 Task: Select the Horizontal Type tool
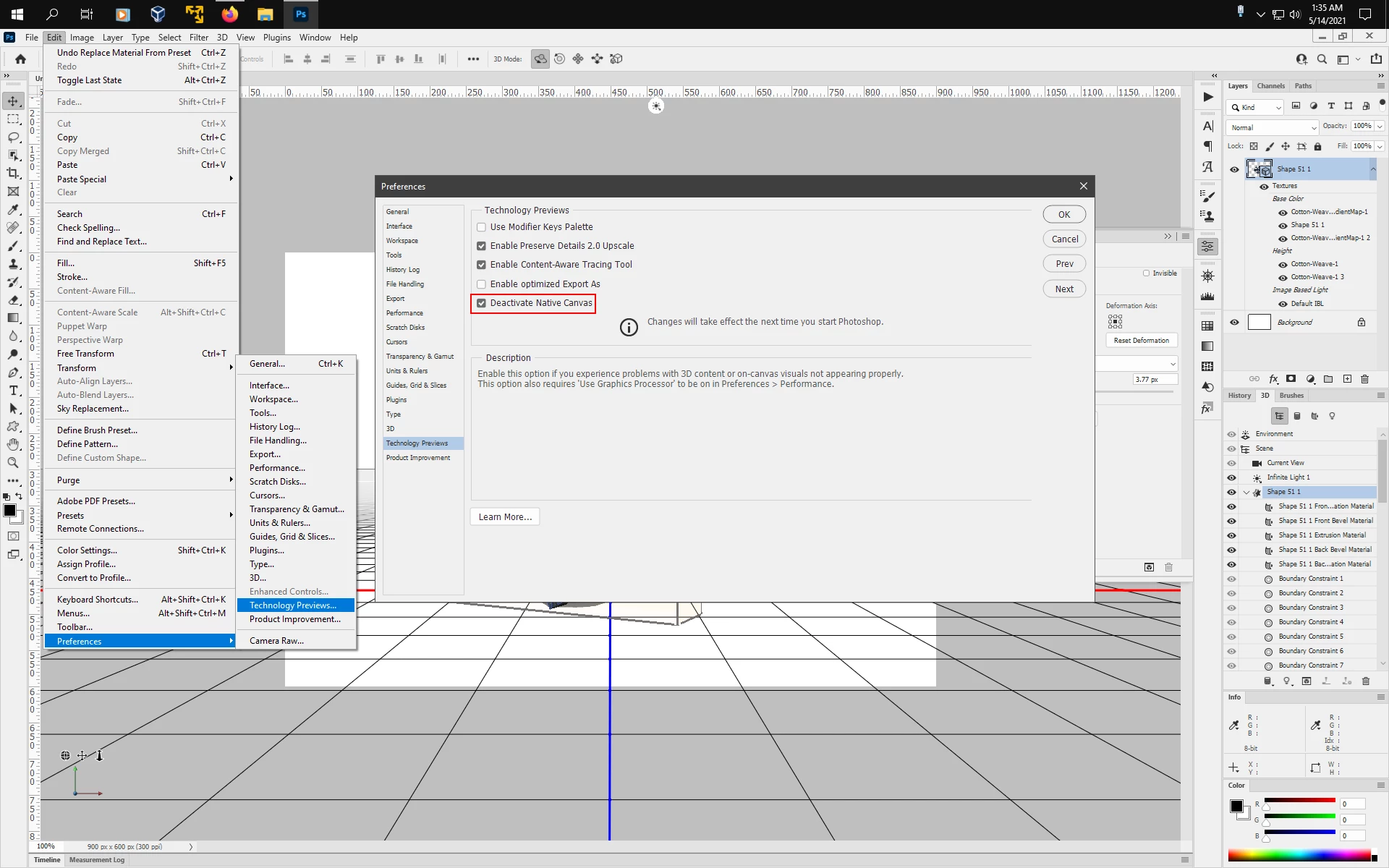13,391
